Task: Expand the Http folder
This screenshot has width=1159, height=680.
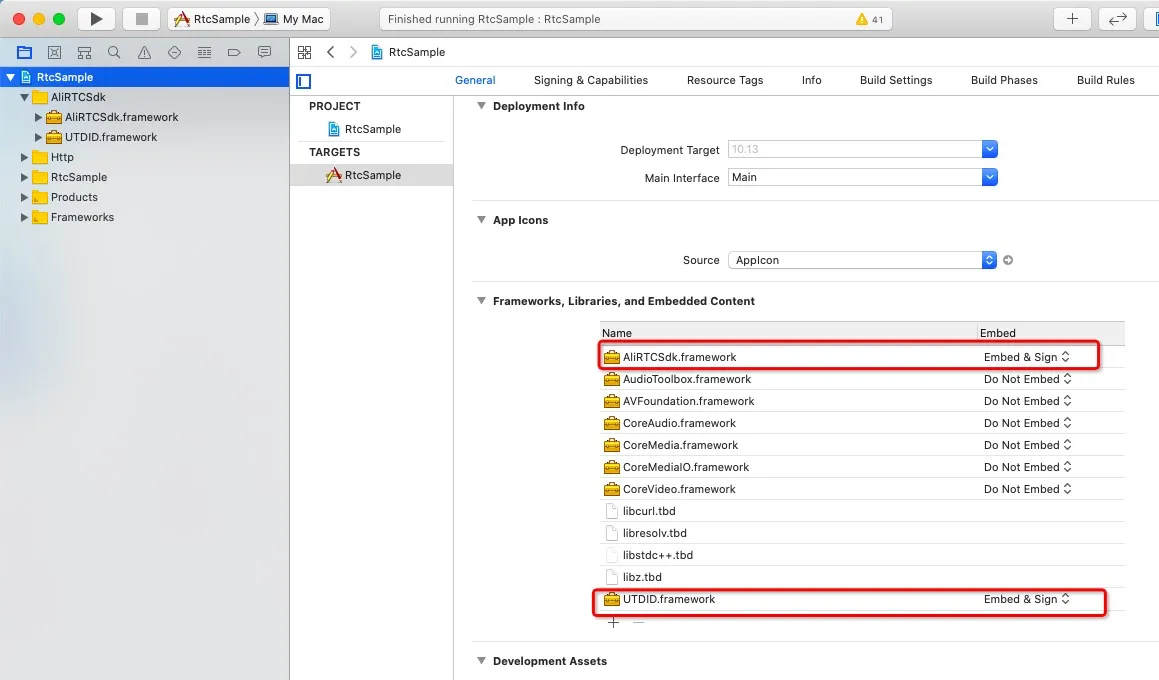Action: (24, 157)
